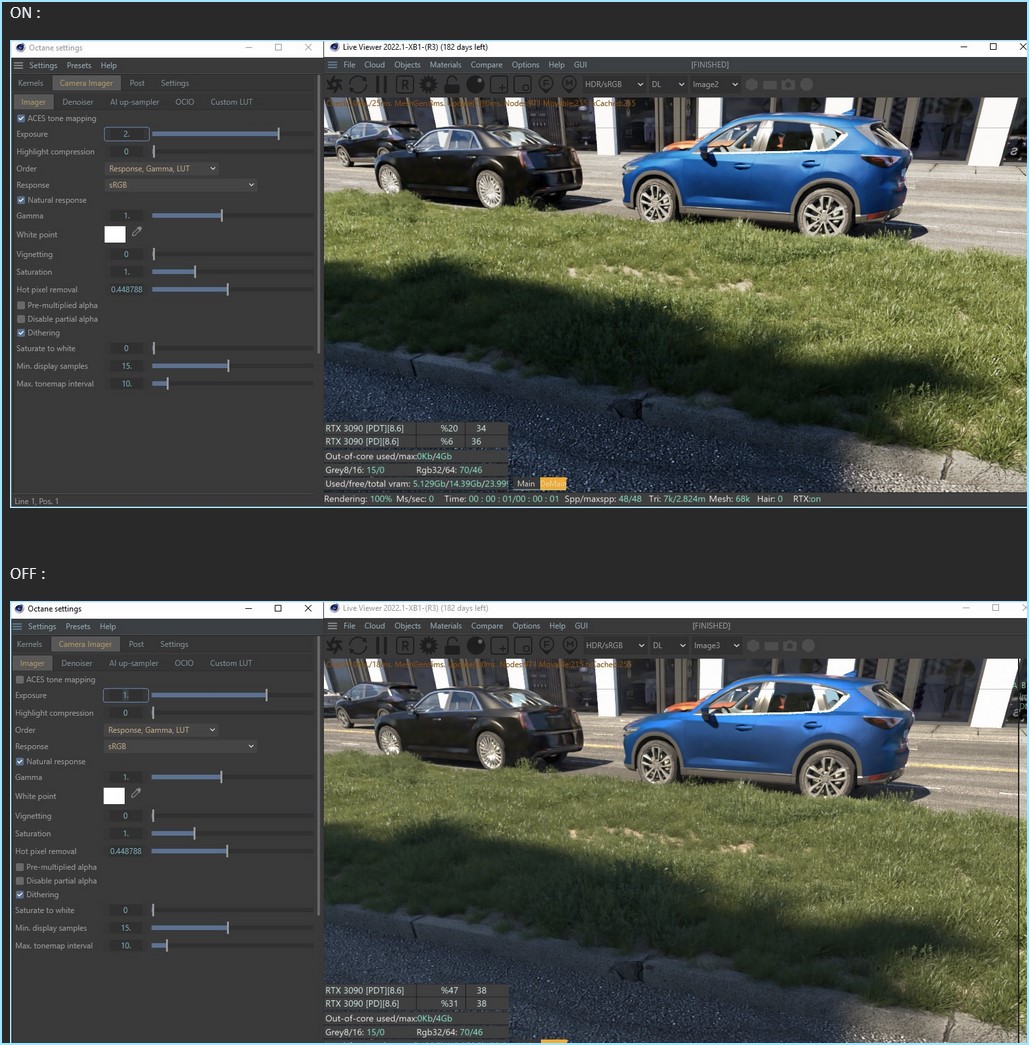Click Saturation slider in lower Octane settings
Image resolution: width=1029 pixels, height=1045 pixels.
pyautogui.click(x=232, y=834)
